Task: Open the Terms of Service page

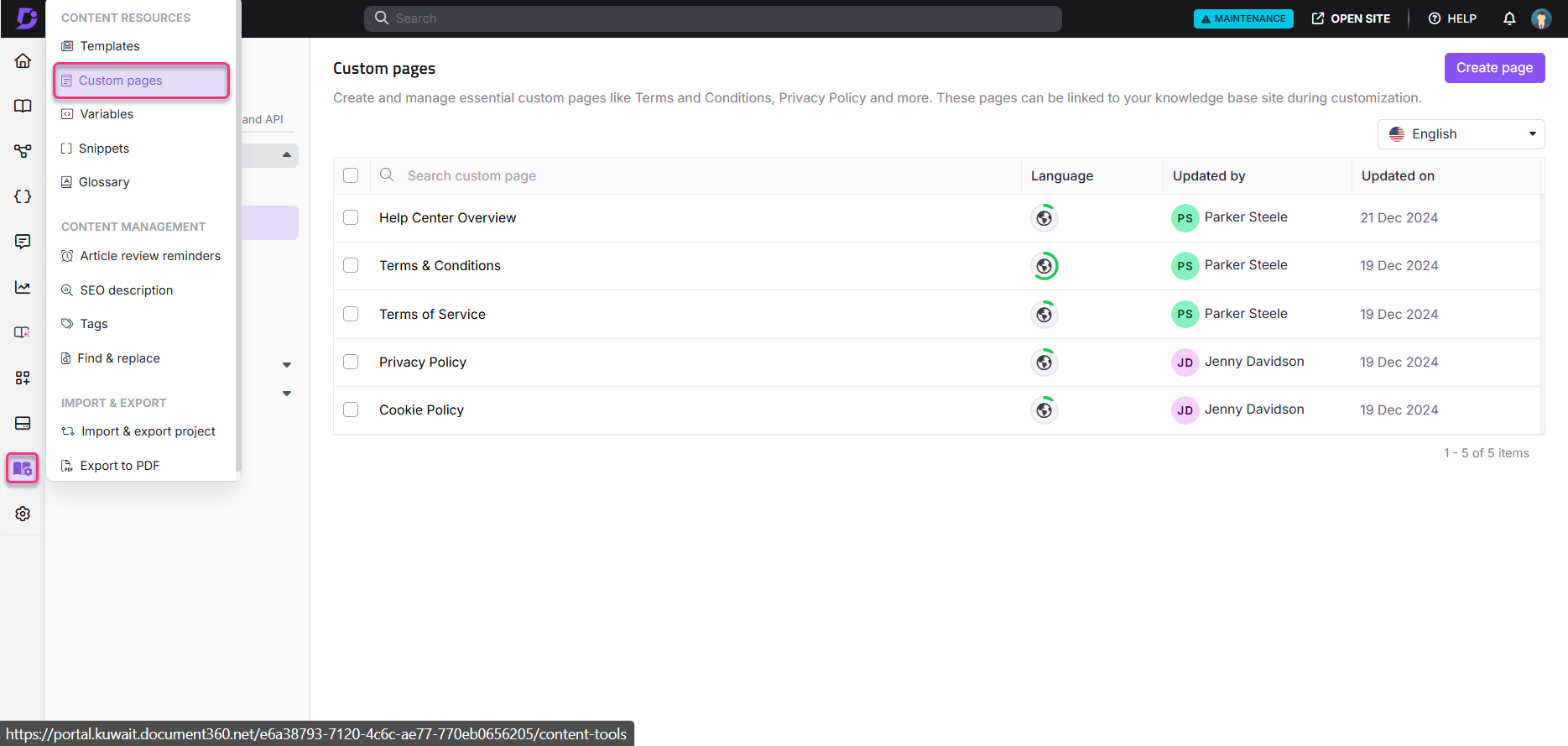Action: click(x=432, y=315)
